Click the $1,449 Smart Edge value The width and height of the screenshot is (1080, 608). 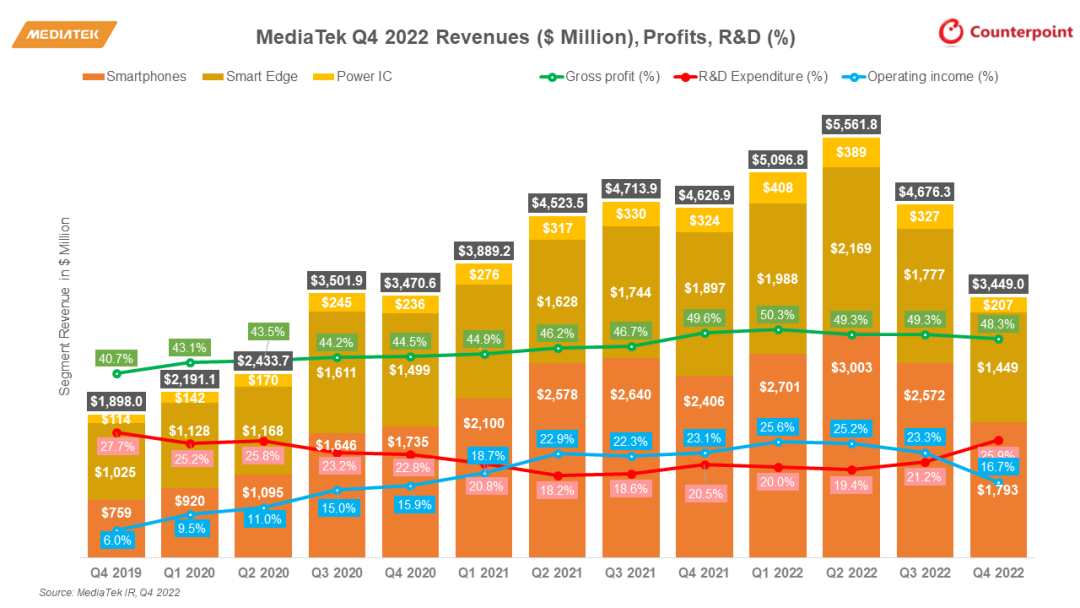(997, 368)
